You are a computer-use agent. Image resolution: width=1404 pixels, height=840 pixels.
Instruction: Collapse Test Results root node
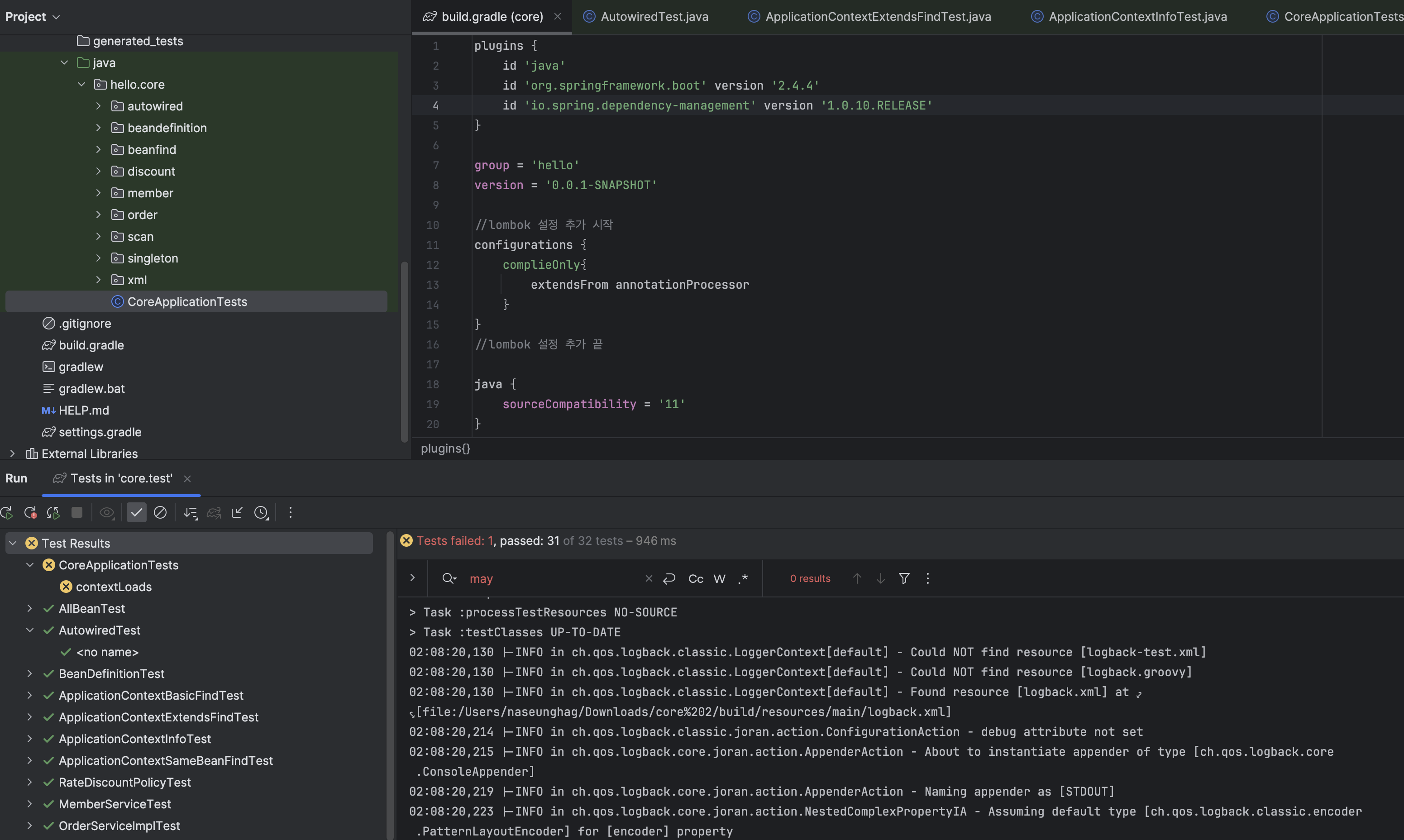coord(13,544)
